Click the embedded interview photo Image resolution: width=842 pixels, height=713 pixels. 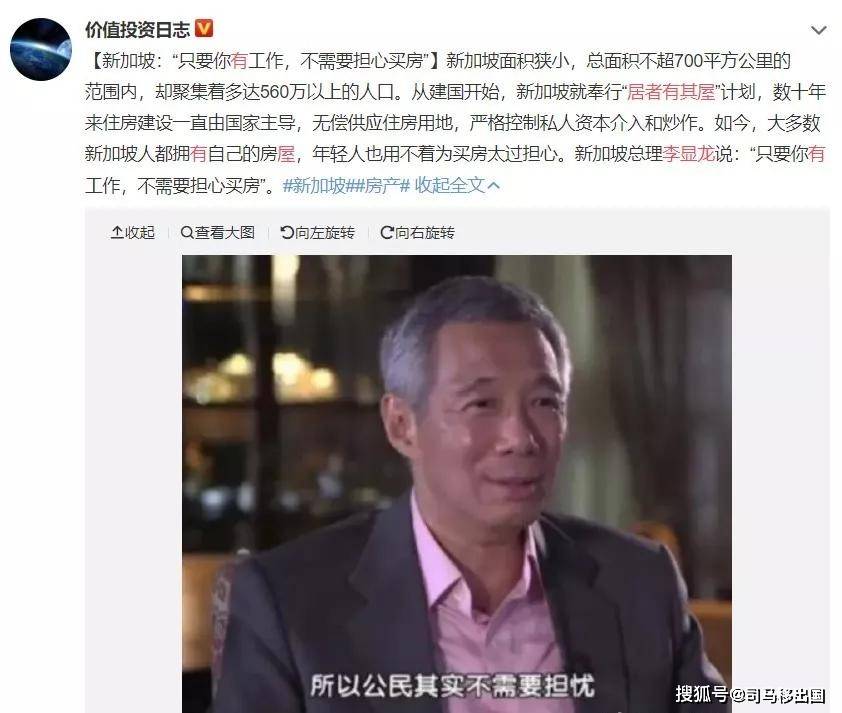click(456, 484)
